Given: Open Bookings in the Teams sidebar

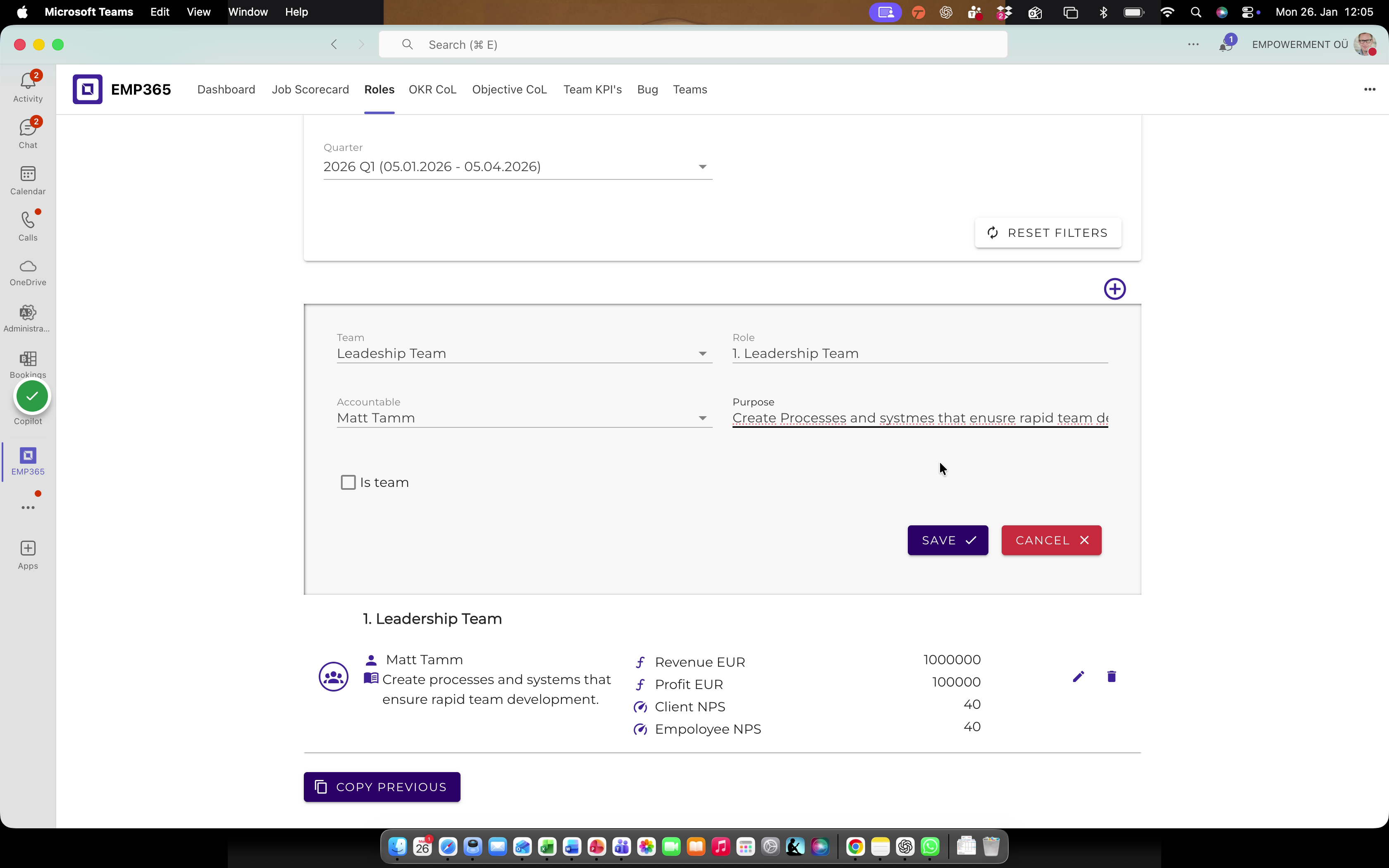Looking at the screenshot, I should (28, 365).
